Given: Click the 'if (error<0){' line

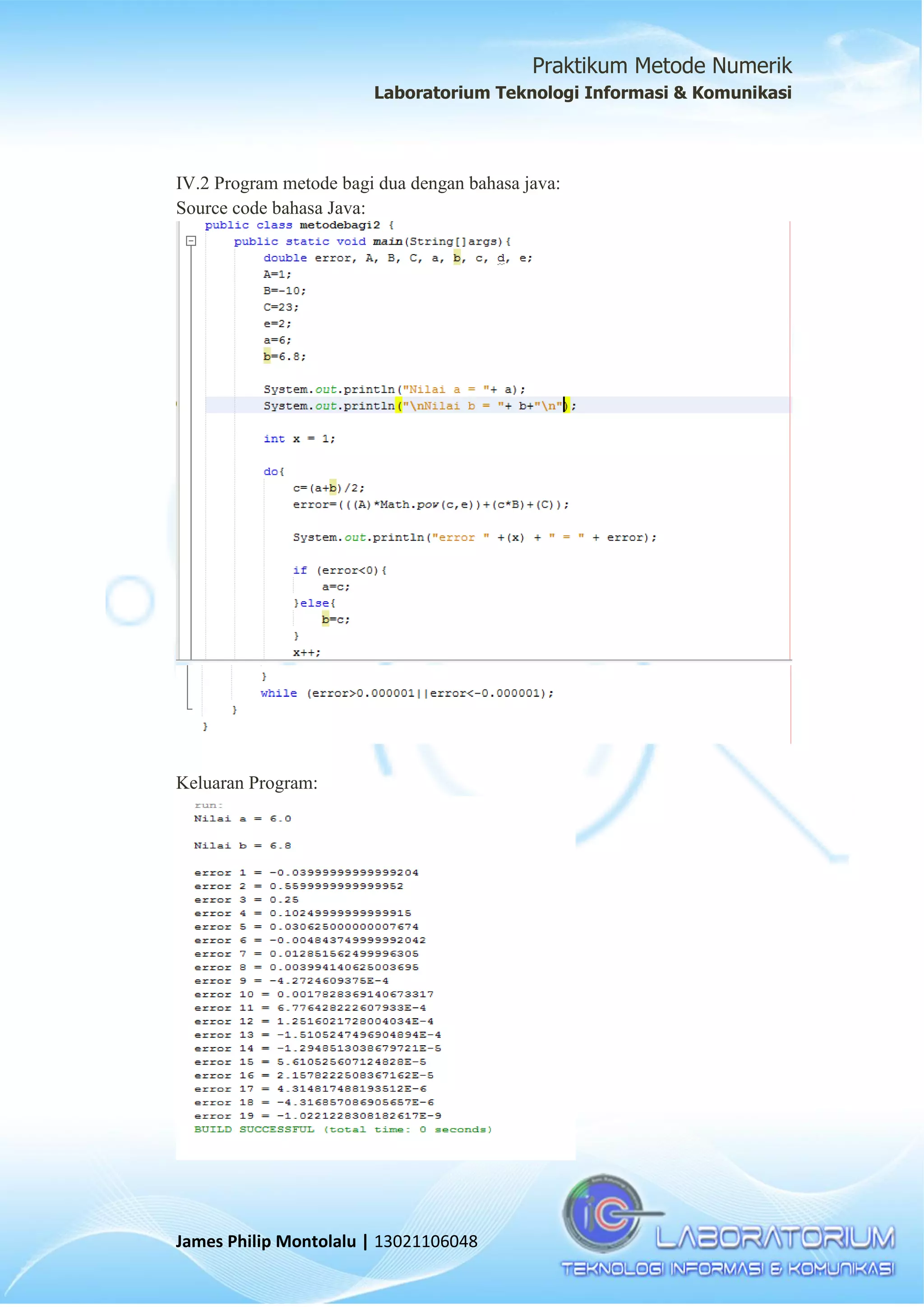Looking at the screenshot, I should [340, 570].
